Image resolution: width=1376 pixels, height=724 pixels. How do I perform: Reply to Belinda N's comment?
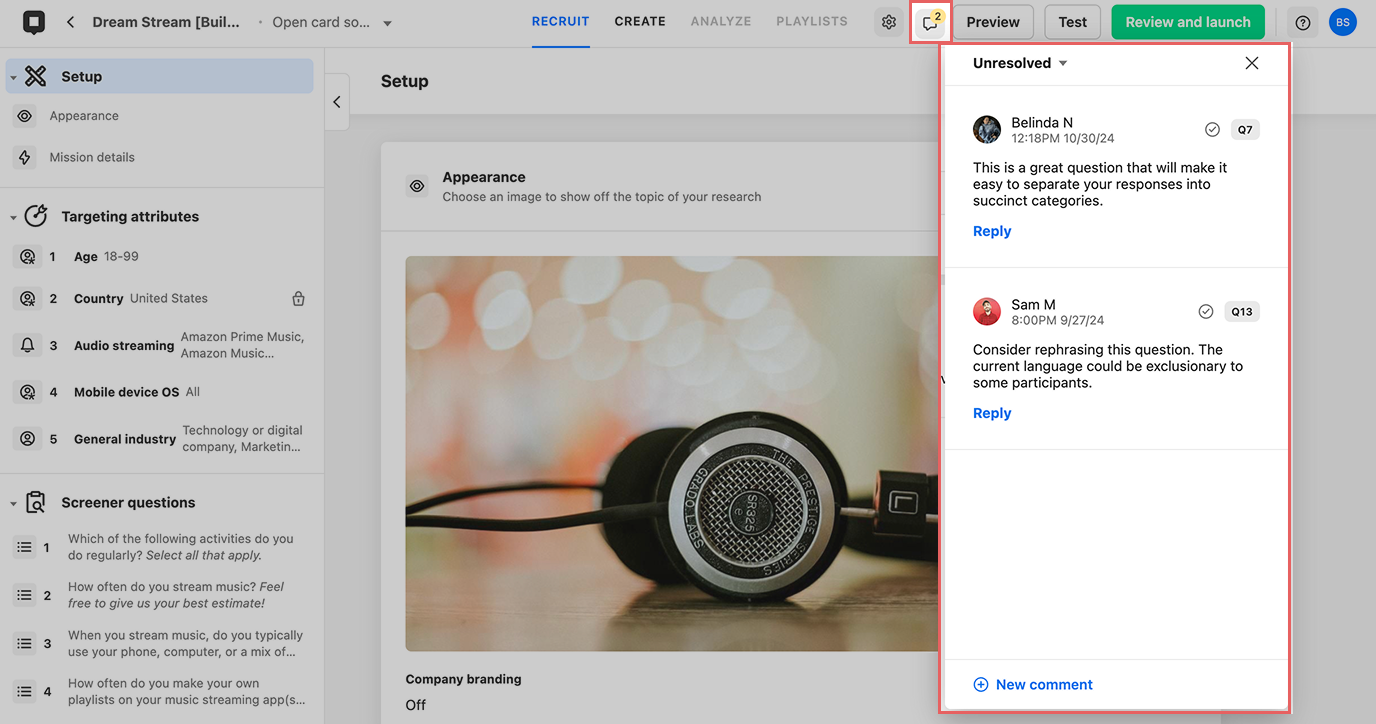992,231
